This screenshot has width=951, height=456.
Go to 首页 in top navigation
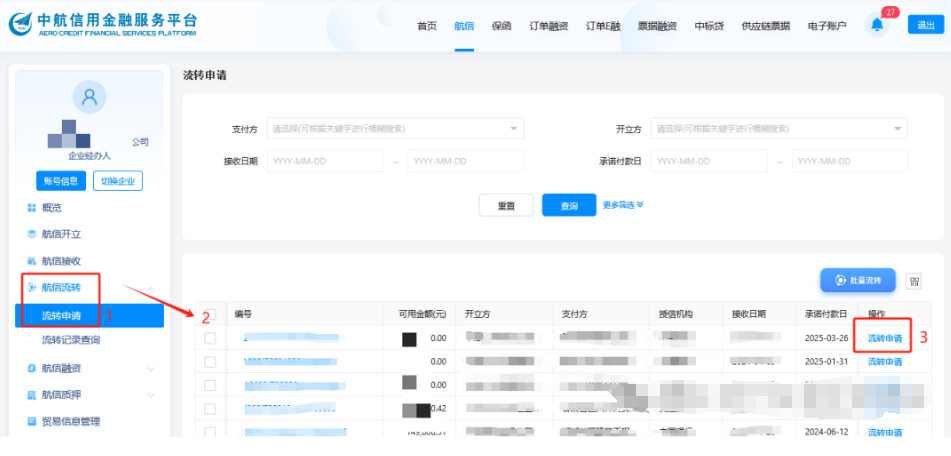click(427, 26)
